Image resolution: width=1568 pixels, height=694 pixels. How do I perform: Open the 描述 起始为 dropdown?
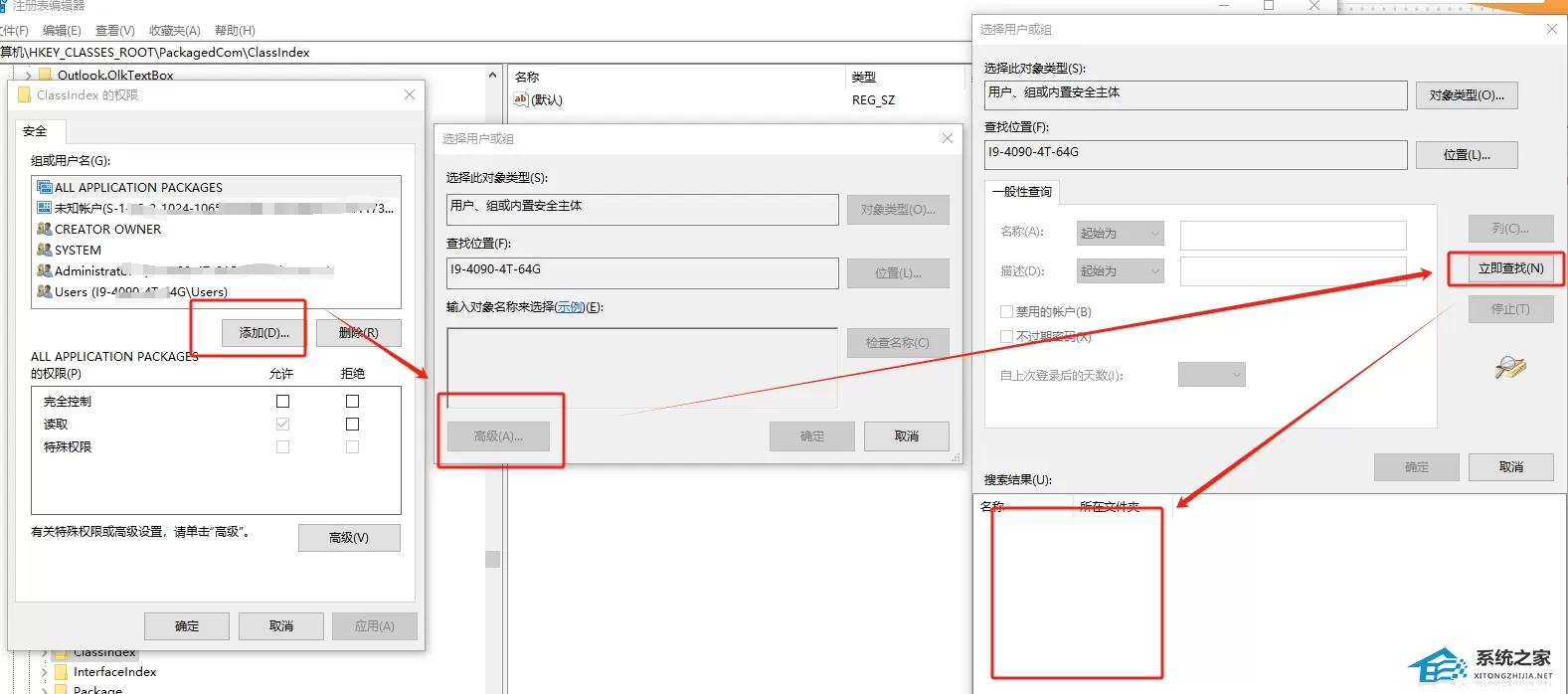tap(1121, 270)
